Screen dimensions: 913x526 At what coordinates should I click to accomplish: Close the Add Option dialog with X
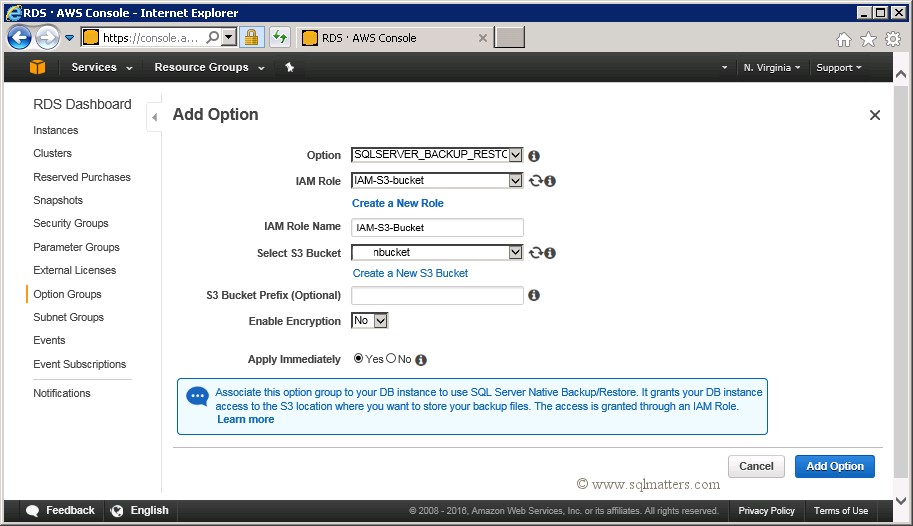[x=875, y=115]
